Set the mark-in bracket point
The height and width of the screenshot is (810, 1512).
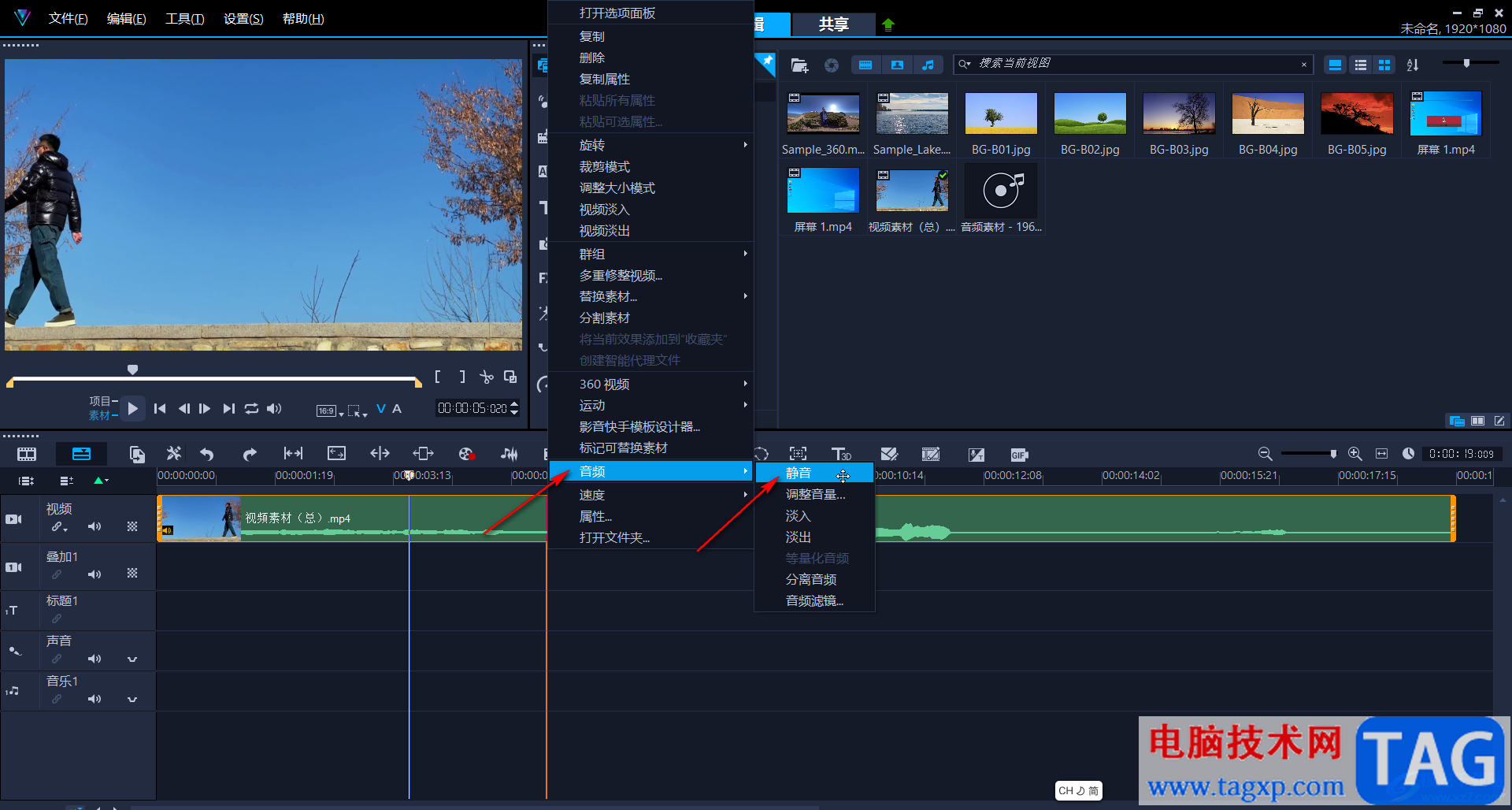point(438,377)
